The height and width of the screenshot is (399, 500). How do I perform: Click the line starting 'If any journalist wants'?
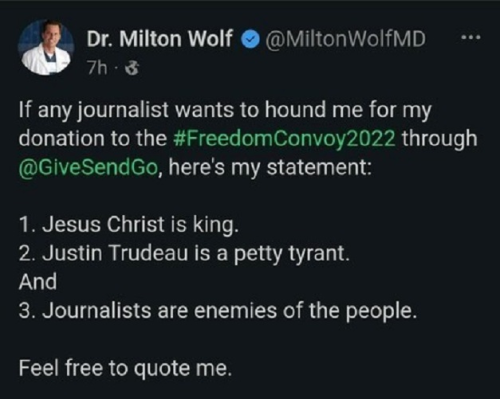pos(225,110)
